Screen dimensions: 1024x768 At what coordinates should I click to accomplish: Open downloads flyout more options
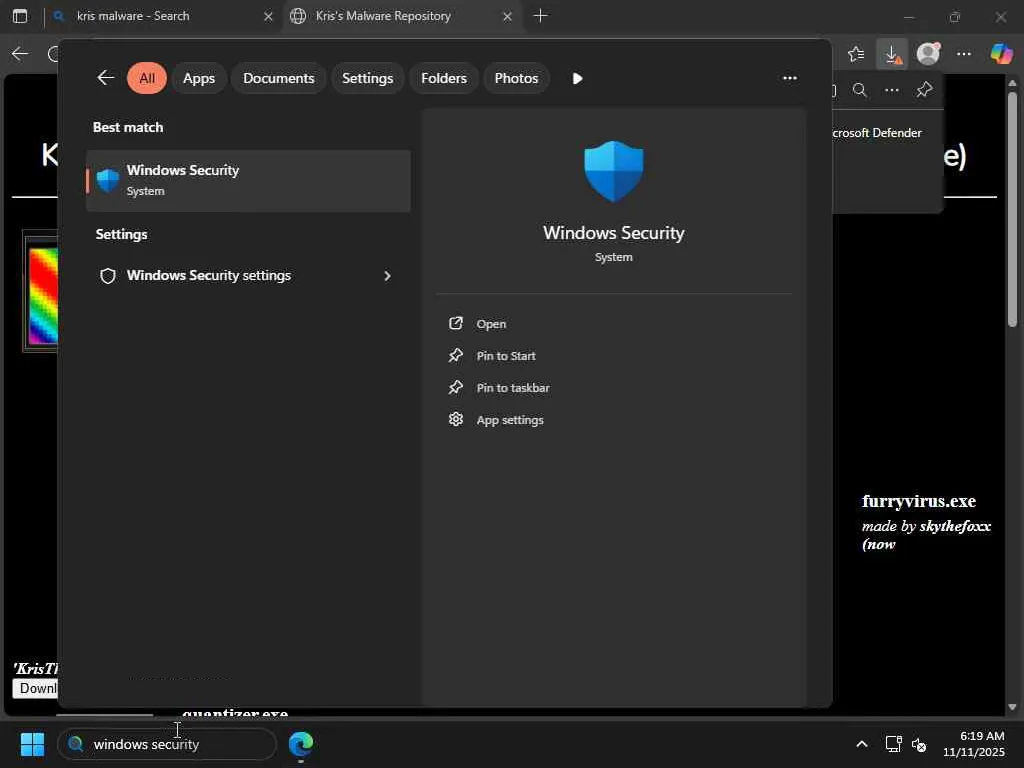(x=891, y=90)
